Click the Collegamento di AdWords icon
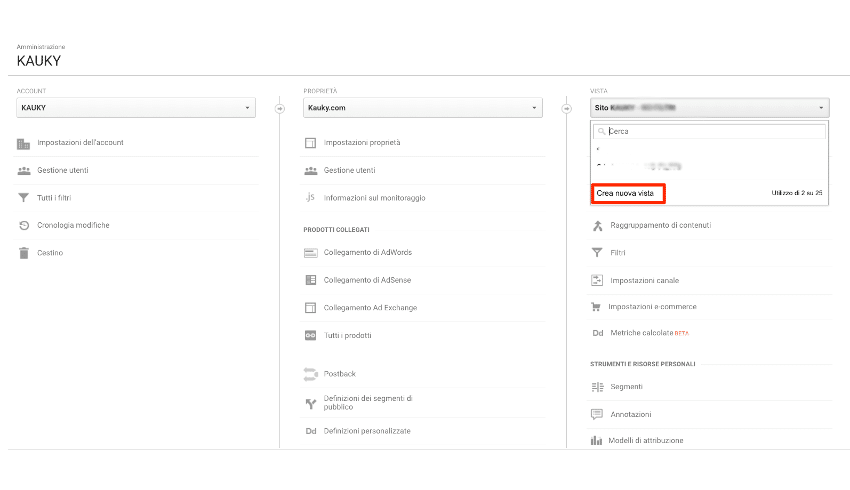850x490 pixels. (x=311, y=253)
